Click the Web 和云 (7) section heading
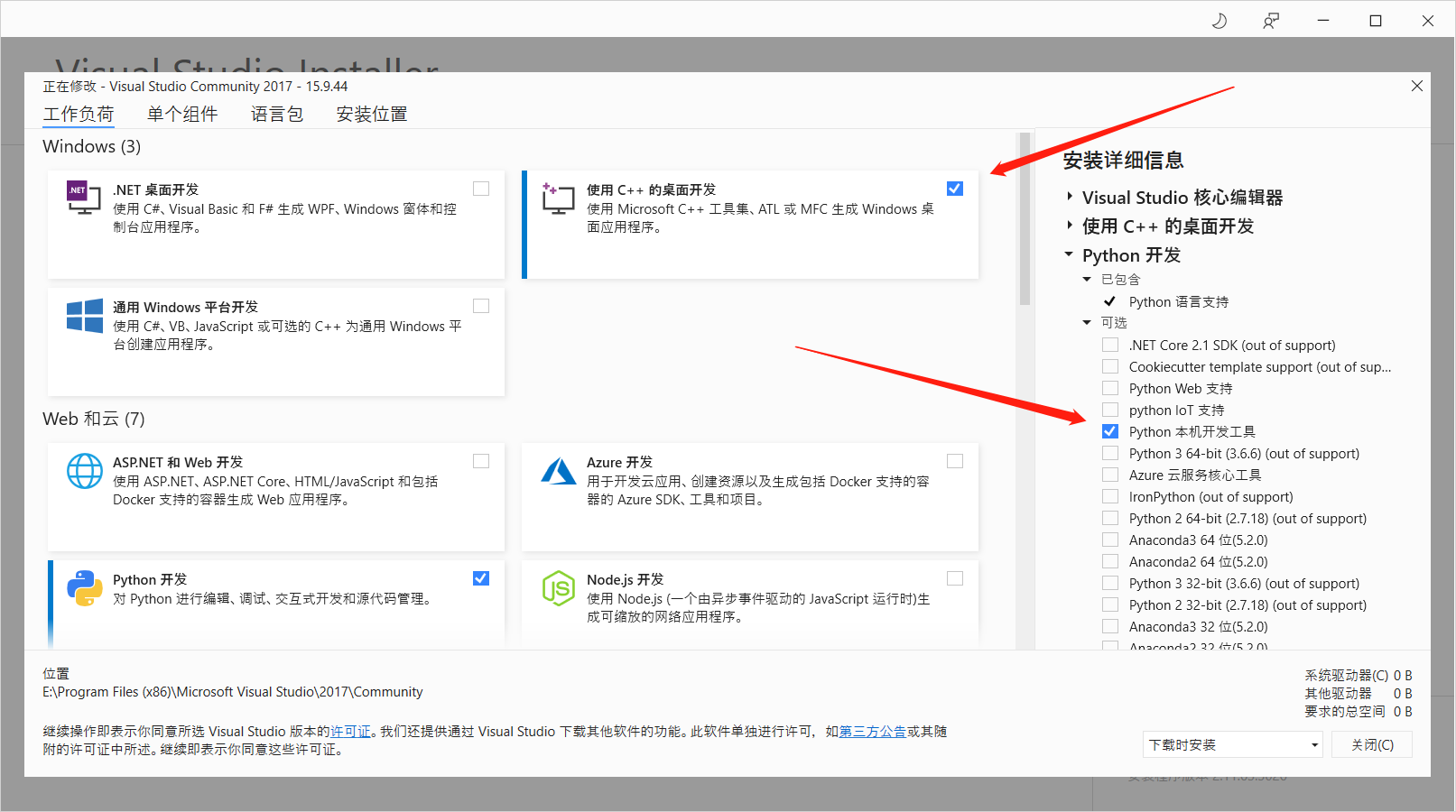The width and height of the screenshot is (1456, 812). [94, 419]
